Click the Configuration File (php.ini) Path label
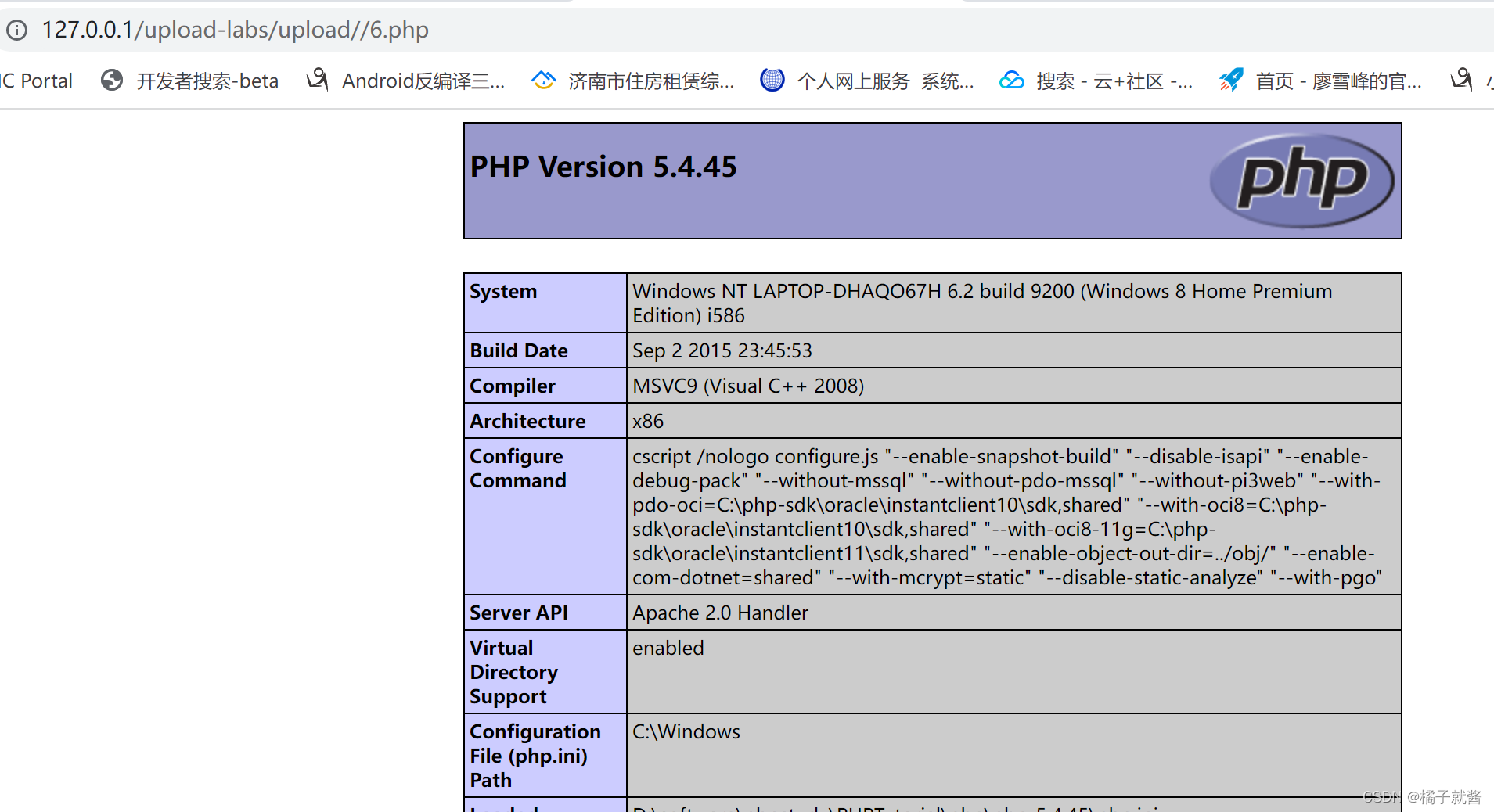The height and width of the screenshot is (812, 1494). click(535, 756)
